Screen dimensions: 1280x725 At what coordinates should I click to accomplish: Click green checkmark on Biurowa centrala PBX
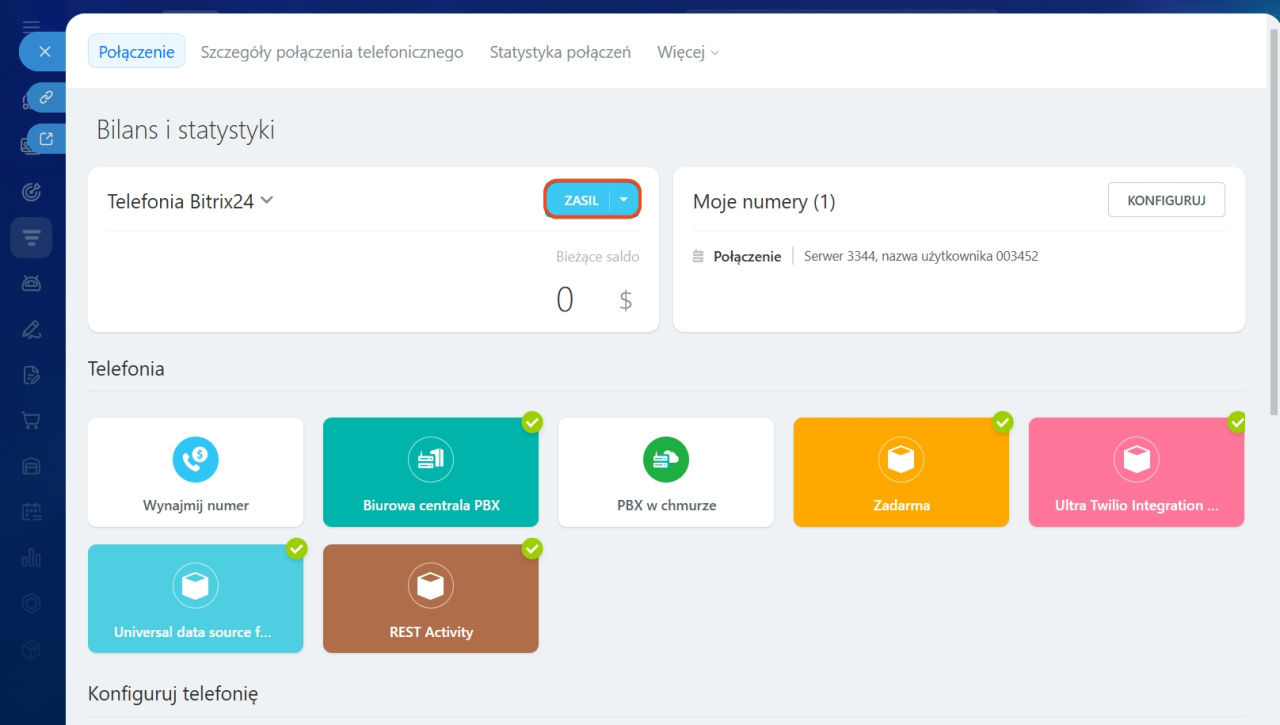pos(532,422)
